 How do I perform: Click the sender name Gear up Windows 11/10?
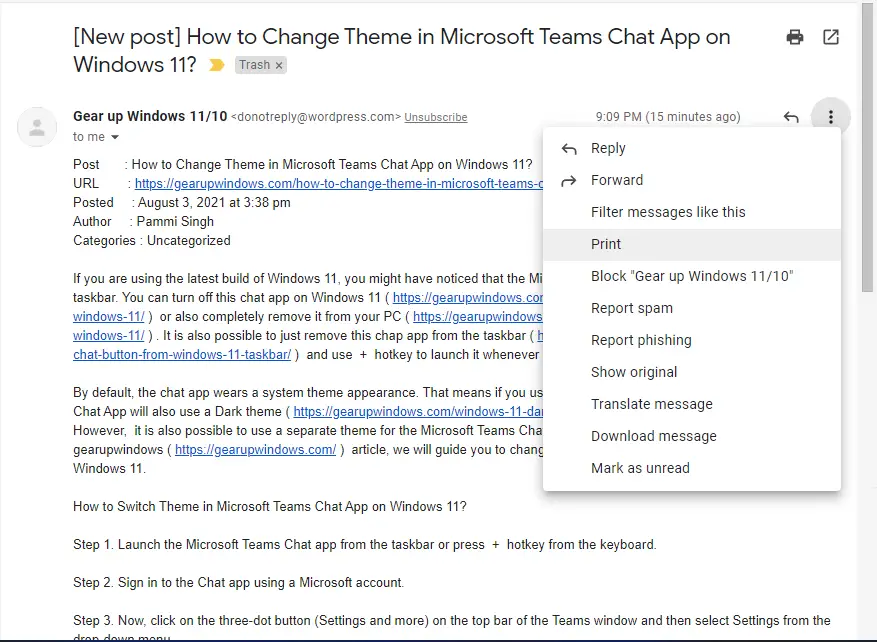[x=150, y=116]
